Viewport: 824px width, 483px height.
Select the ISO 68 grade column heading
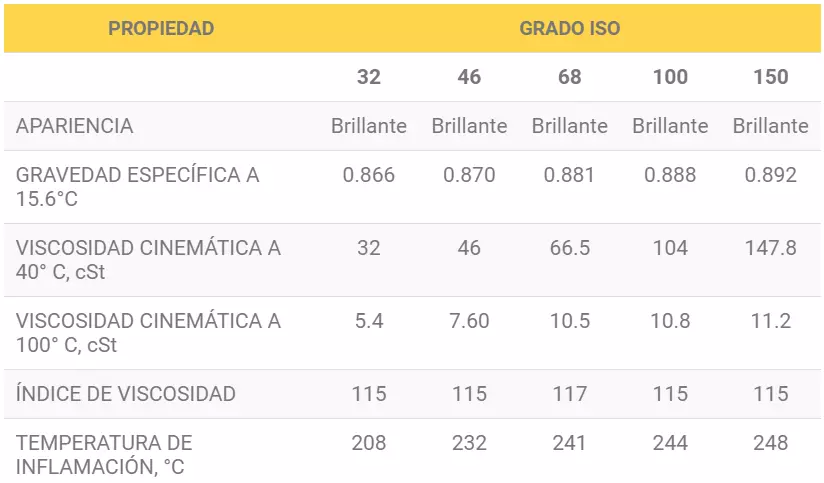click(569, 77)
